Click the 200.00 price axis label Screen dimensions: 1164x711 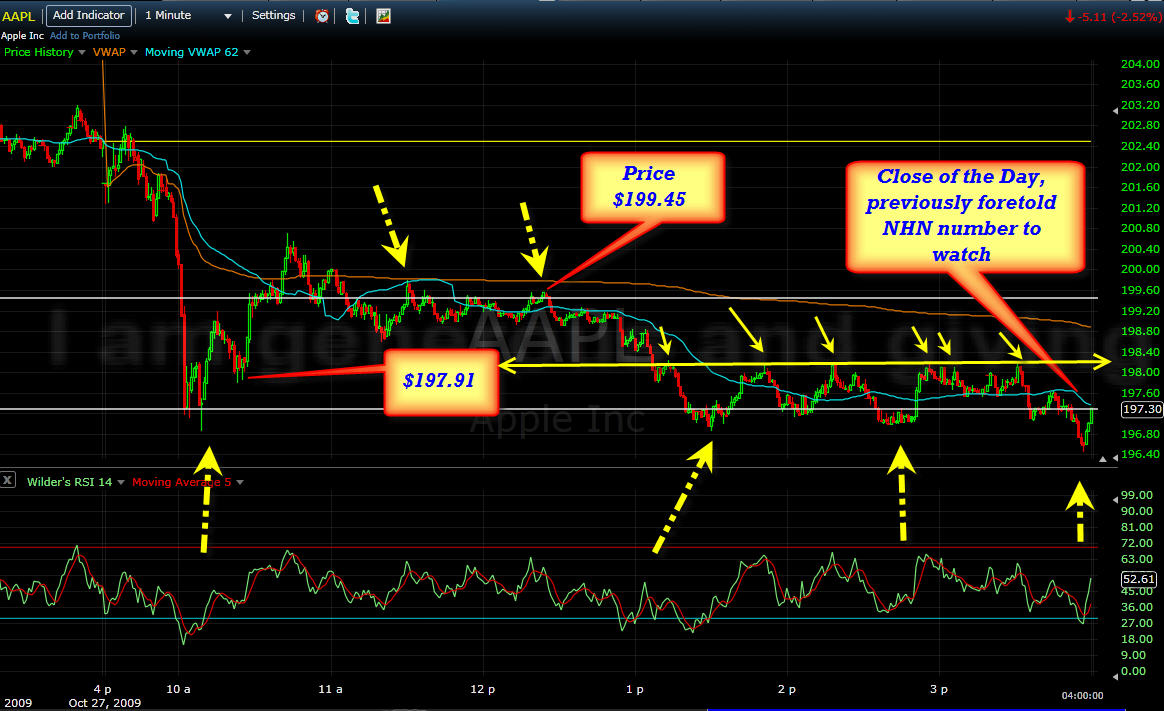(1140, 269)
